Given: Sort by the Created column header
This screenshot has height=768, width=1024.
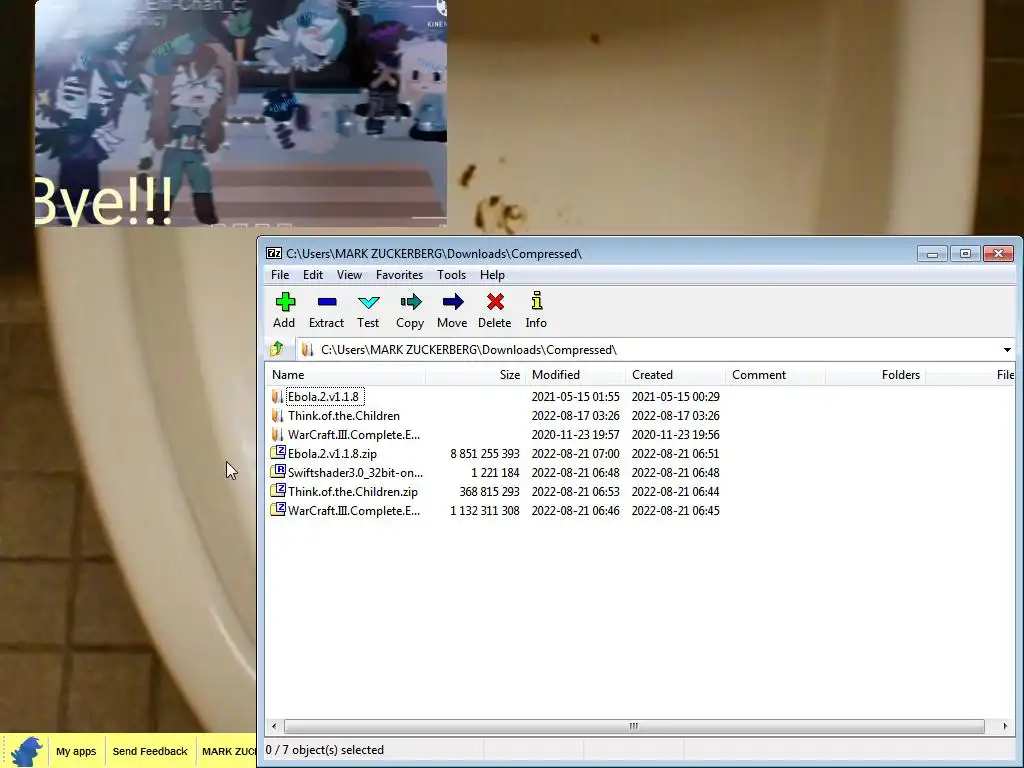Looking at the screenshot, I should pos(676,375).
